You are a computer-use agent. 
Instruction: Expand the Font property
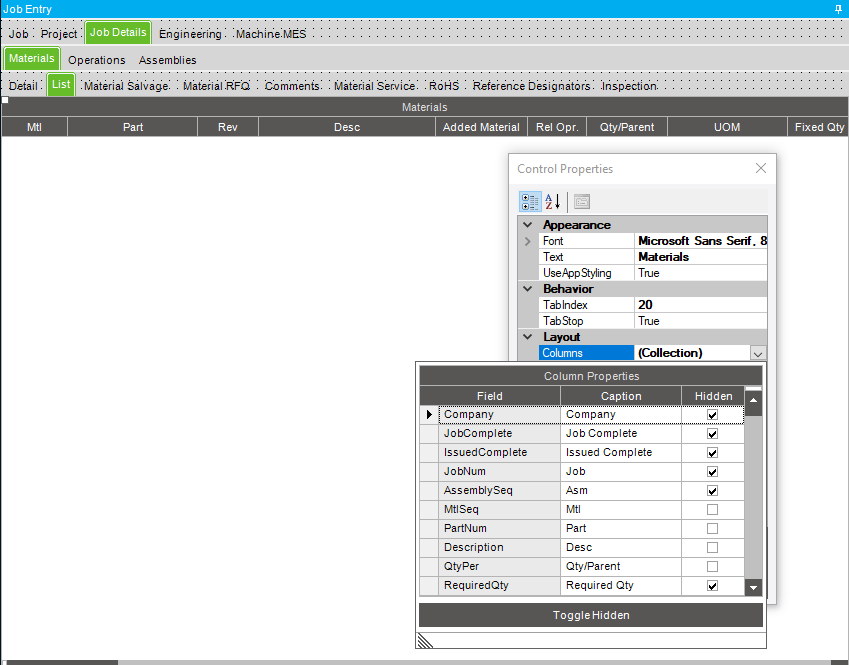528,241
